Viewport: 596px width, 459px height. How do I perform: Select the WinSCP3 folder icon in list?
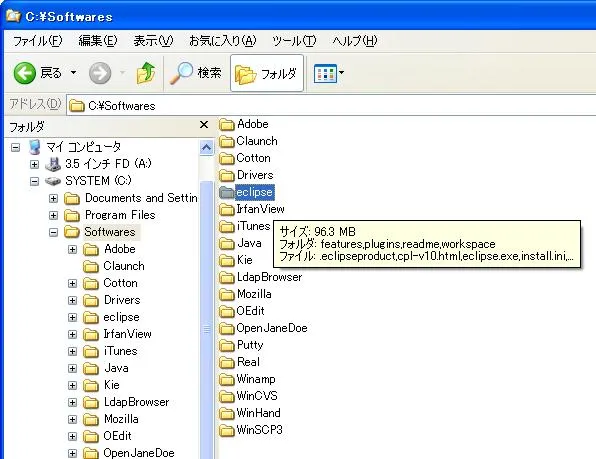pos(227,430)
